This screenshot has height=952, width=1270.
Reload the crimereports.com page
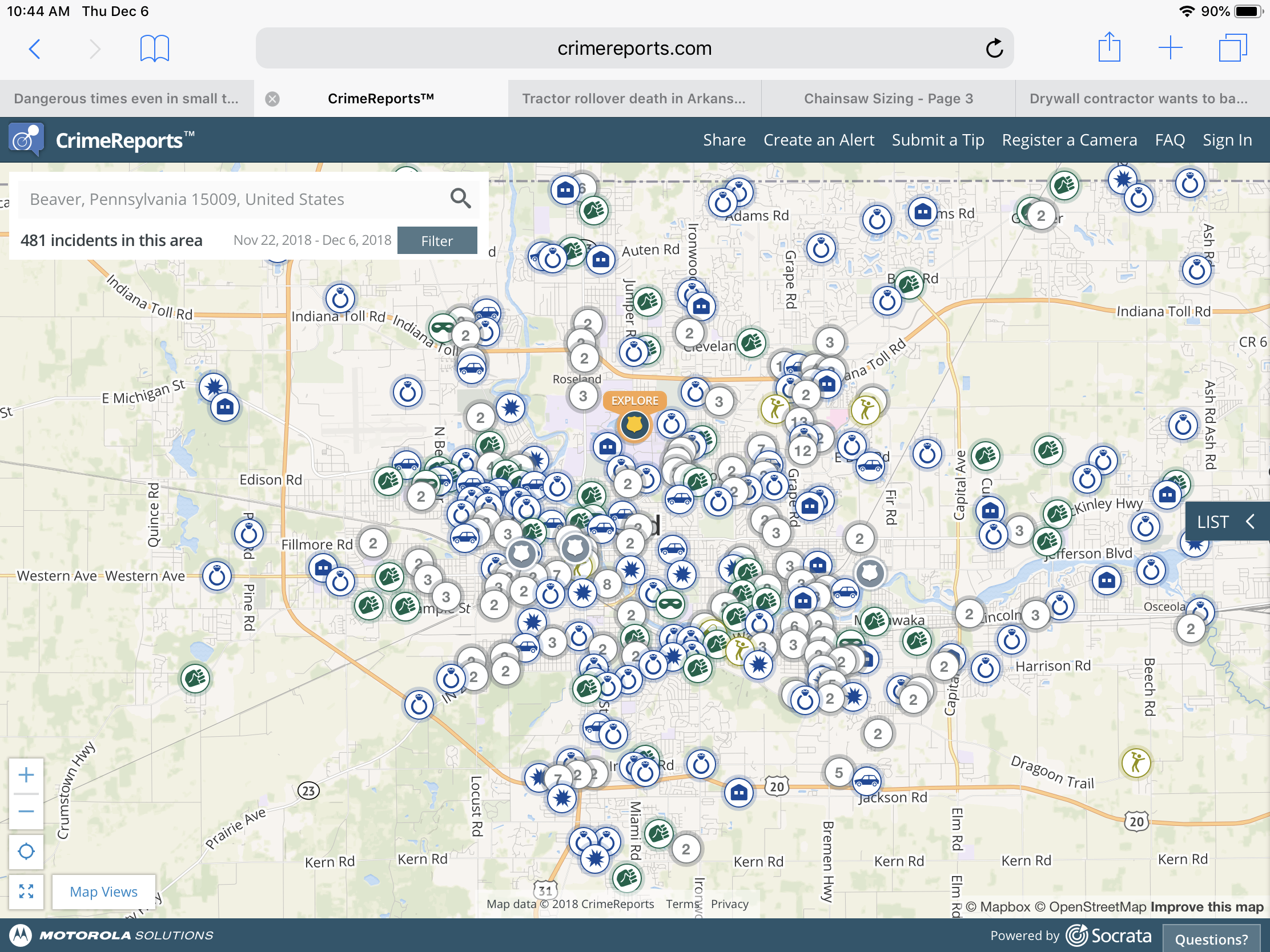click(994, 48)
